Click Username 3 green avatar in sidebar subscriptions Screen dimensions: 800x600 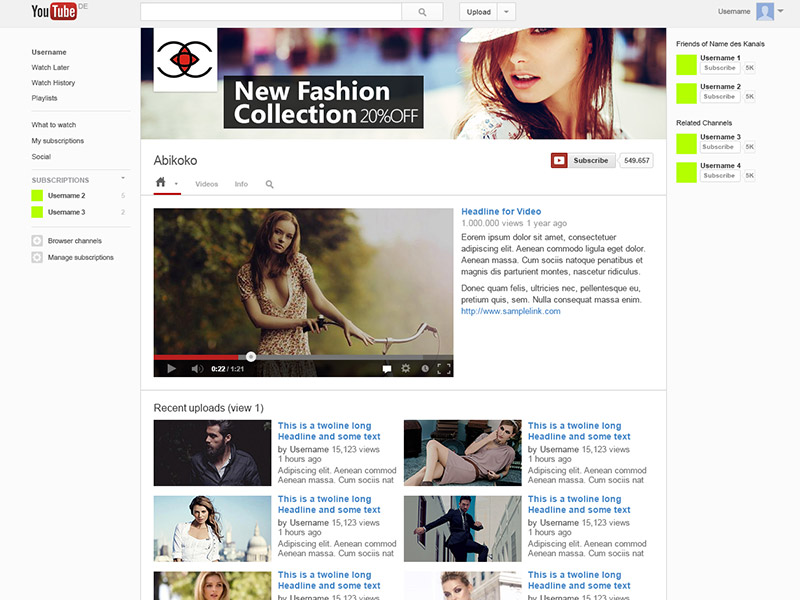point(37,212)
